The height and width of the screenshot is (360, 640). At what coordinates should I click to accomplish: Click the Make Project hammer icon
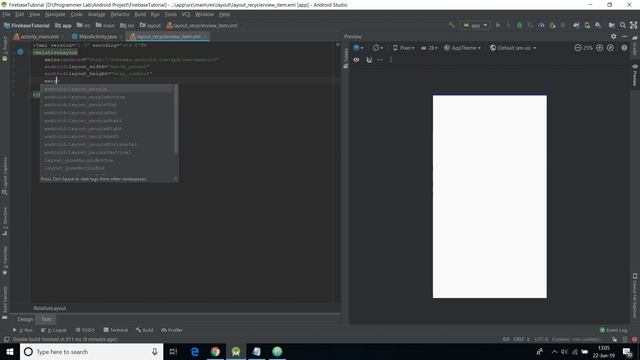click(x=451, y=25)
